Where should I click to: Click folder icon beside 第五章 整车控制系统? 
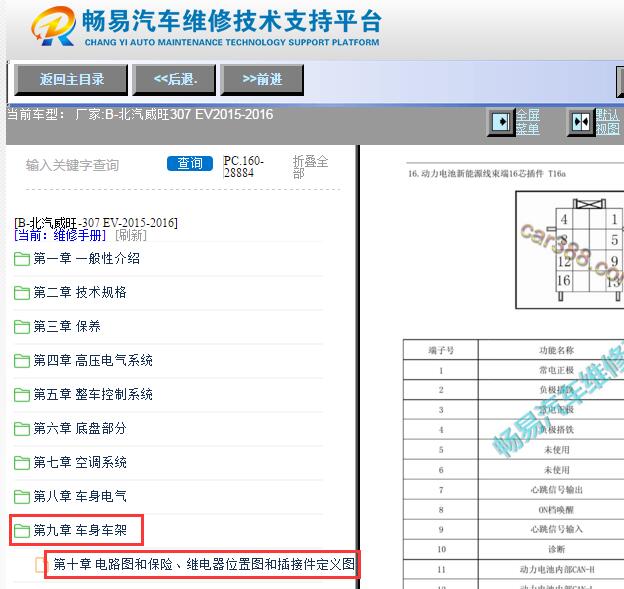[x=21, y=395]
